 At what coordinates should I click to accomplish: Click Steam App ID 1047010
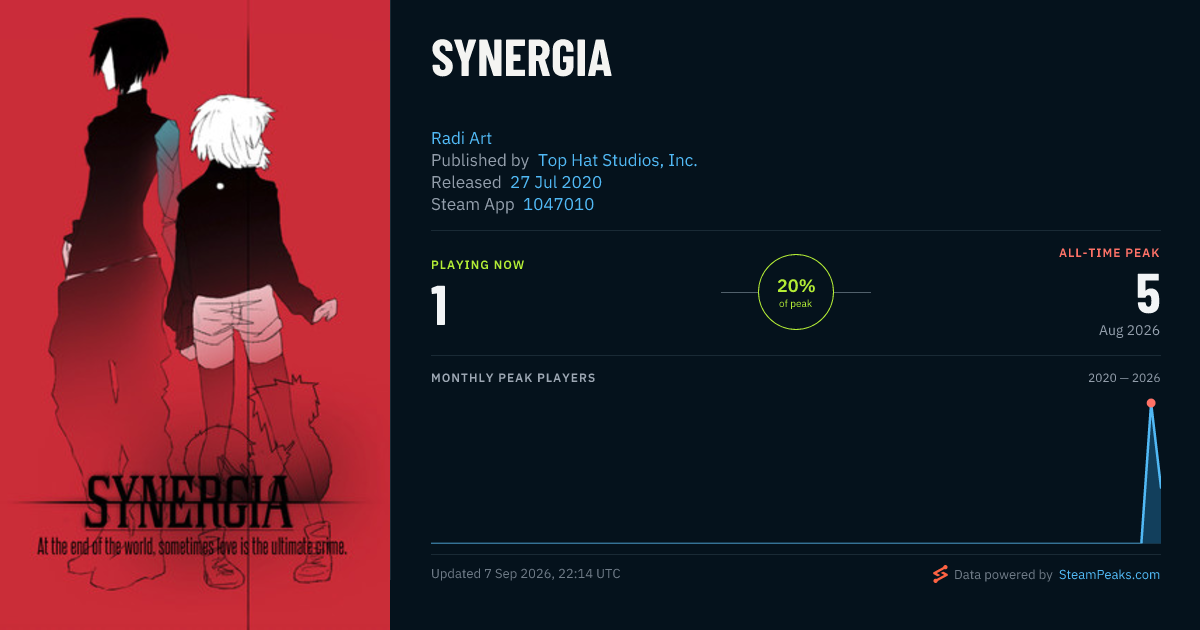click(558, 204)
